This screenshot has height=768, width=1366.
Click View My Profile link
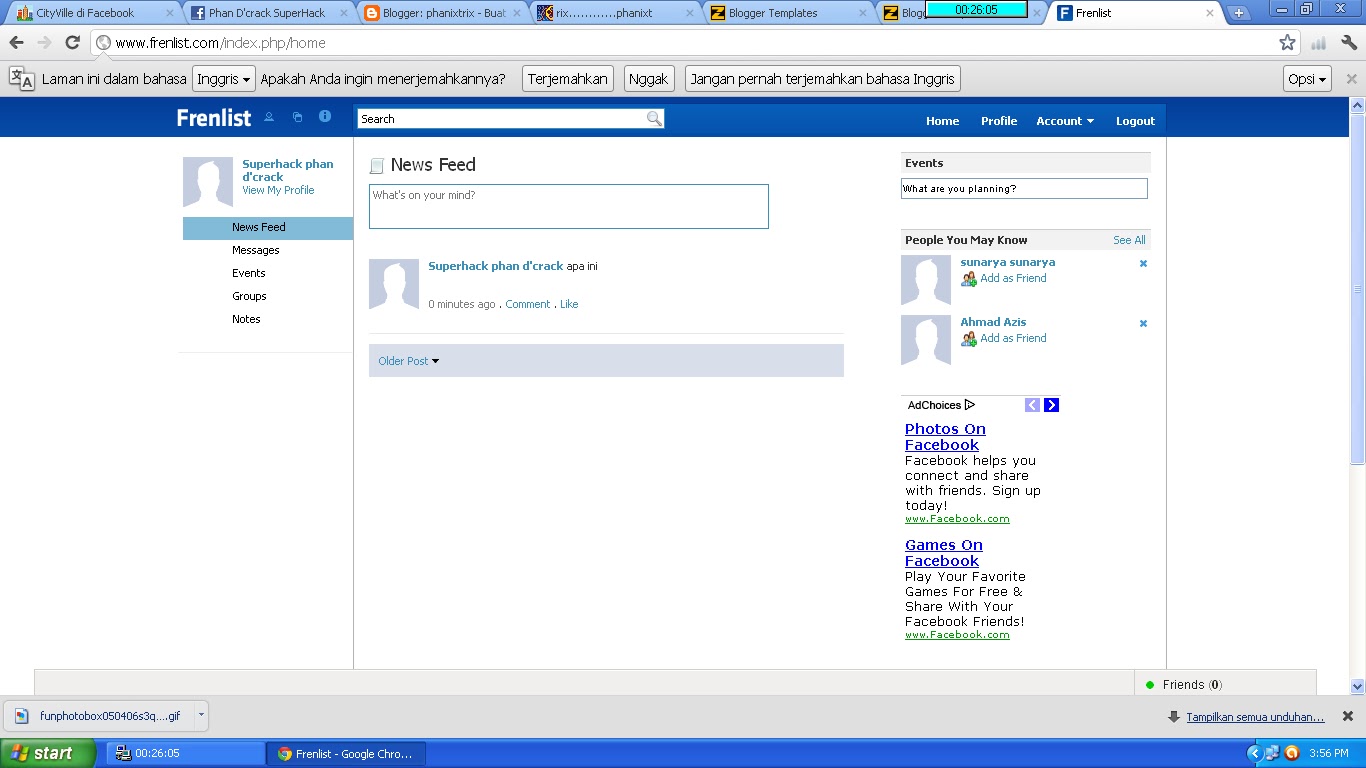click(278, 190)
